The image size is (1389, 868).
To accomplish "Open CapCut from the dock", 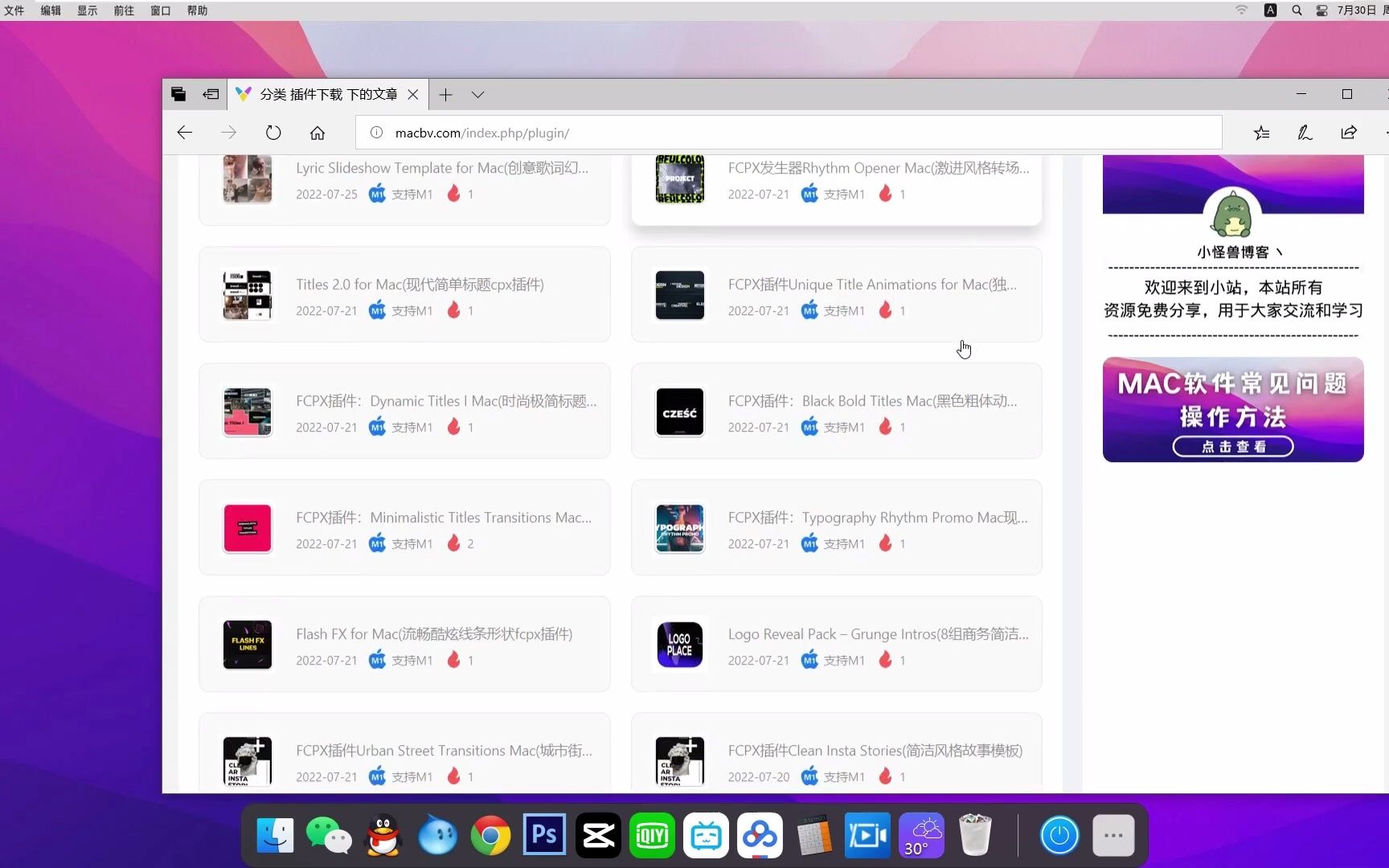I will (x=598, y=836).
